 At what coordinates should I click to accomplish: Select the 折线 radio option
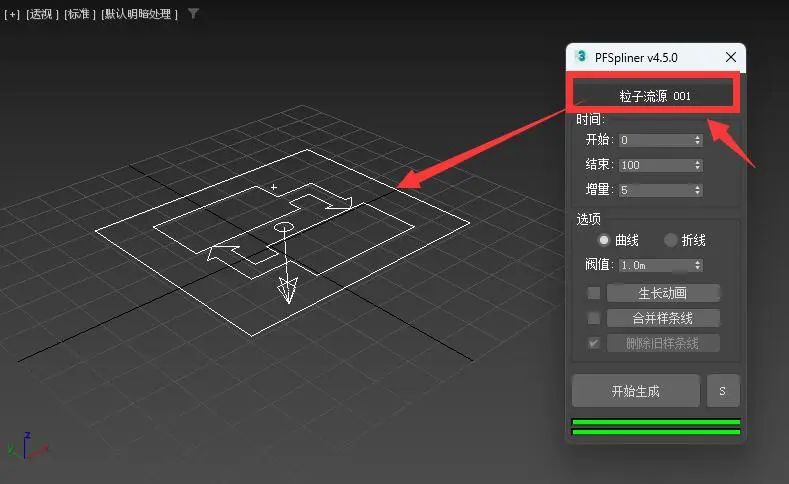tap(670, 240)
